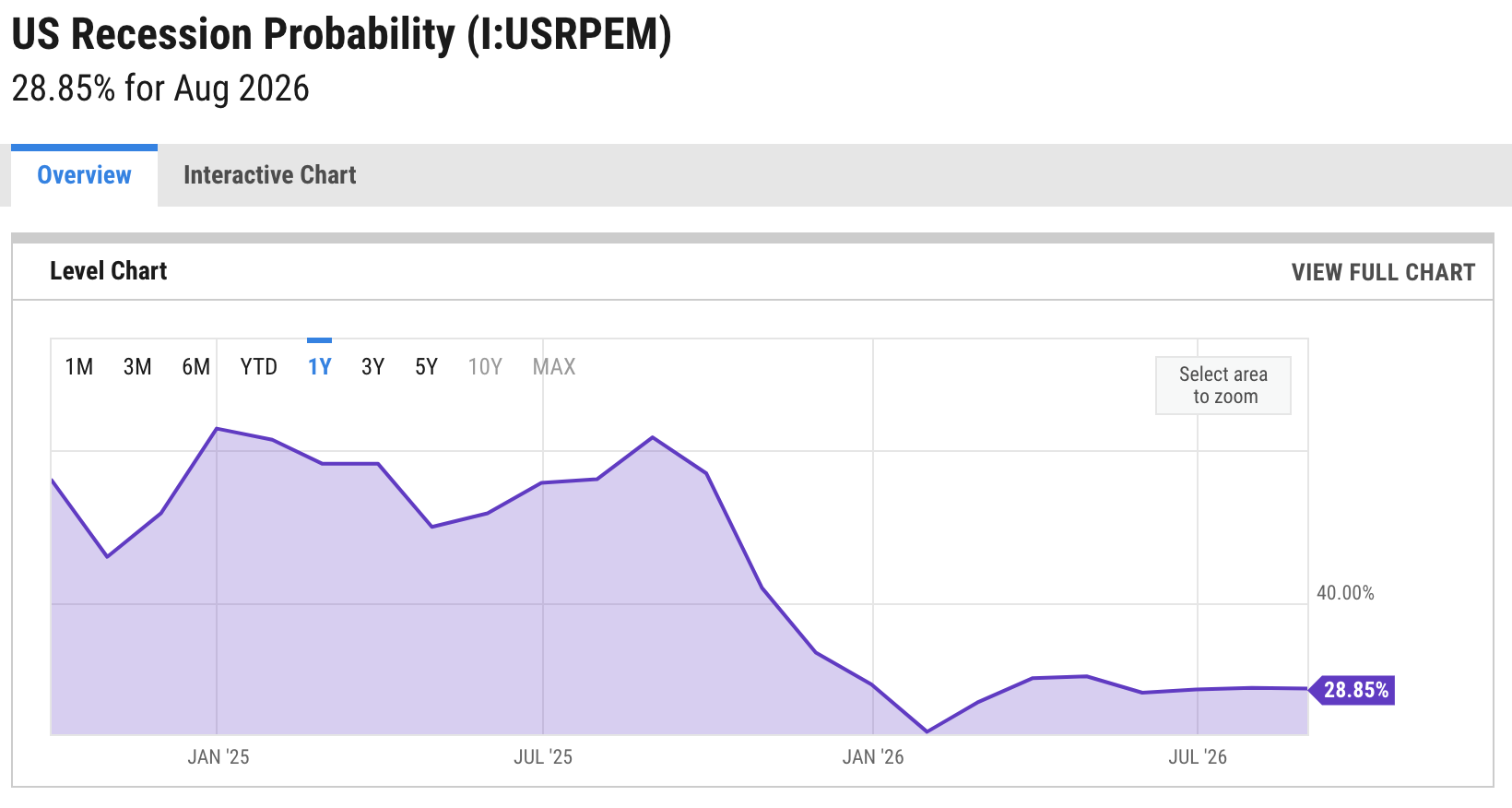Screen dimensions: 1512x808
Task: Click the 28.85% current value label
Action: 1355,690
